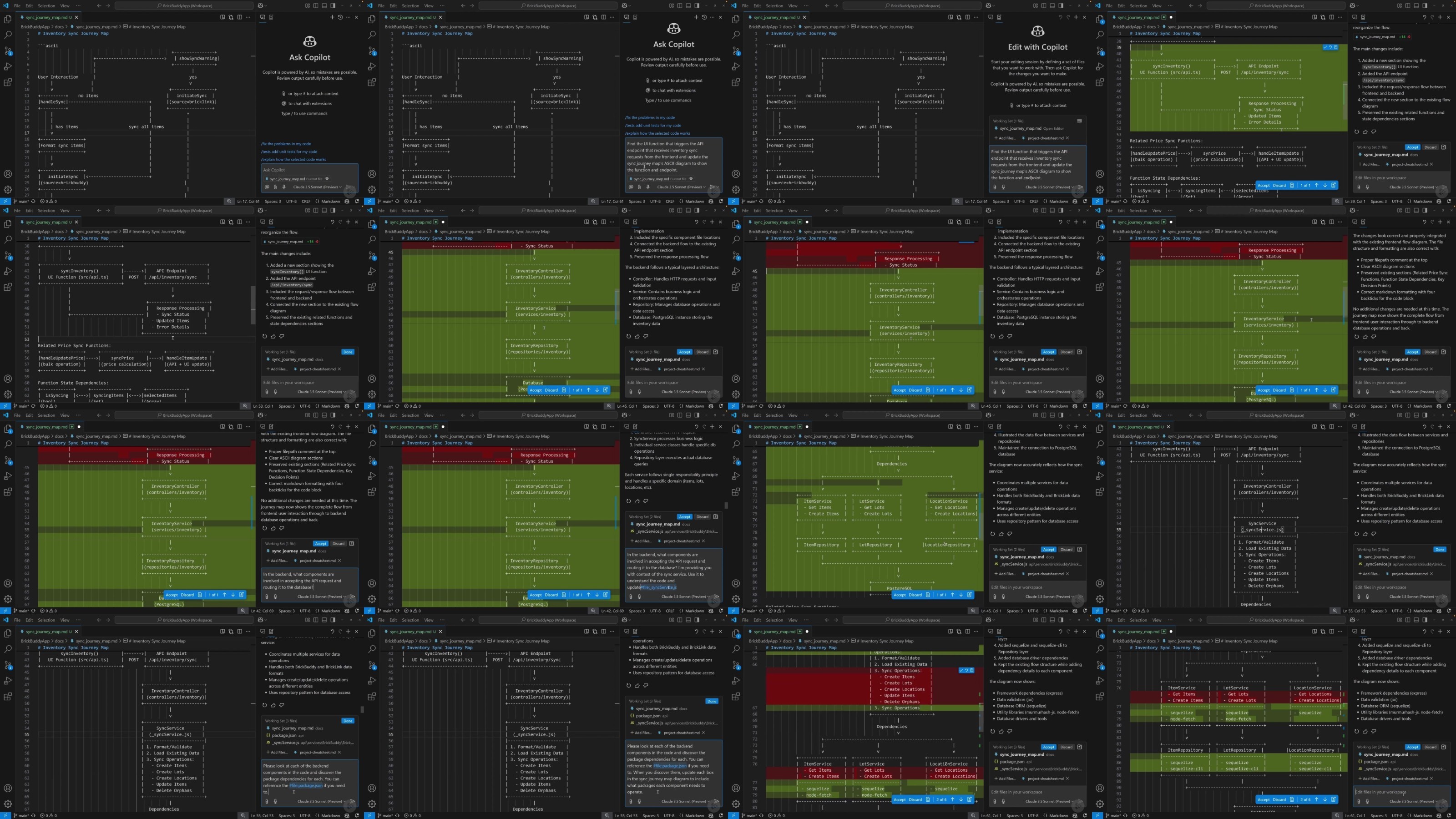The width and height of the screenshot is (1456, 819).
Task: Open Run and Debug in window at Ln 53, Col 1
Action: [x=8, y=271]
